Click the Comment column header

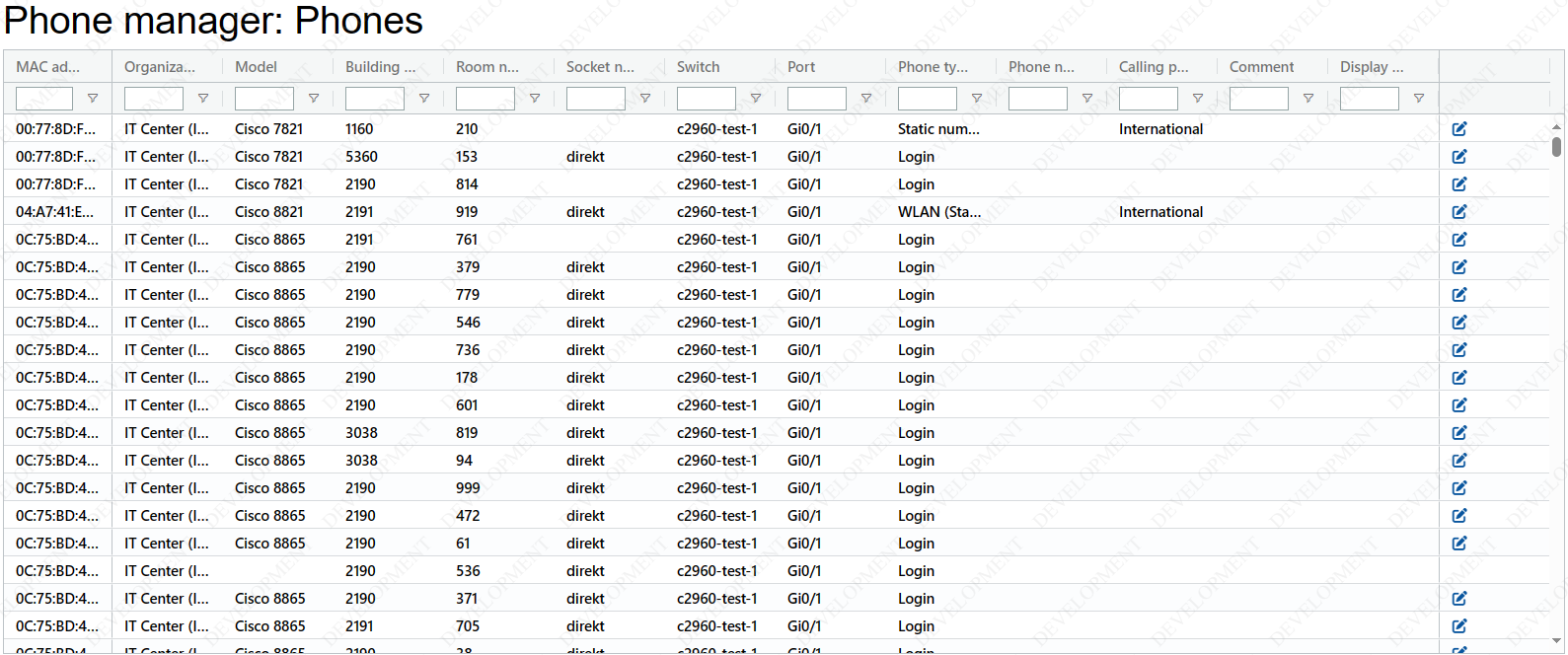click(1261, 67)
